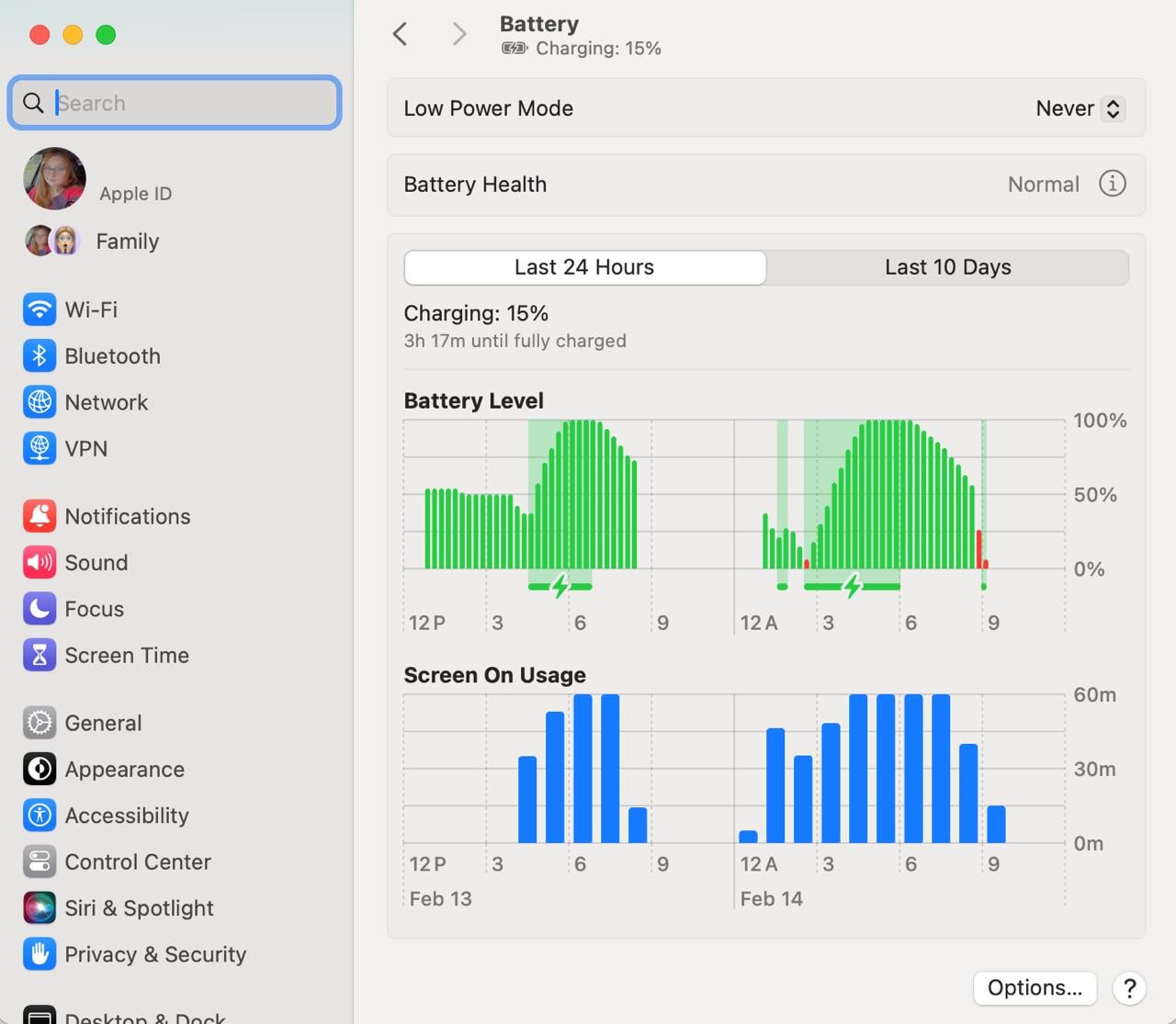Click the Siri & Spotlight icon
This screenshot has width=1176, height=1024.
pyautogui.click(x=40, y=907)
